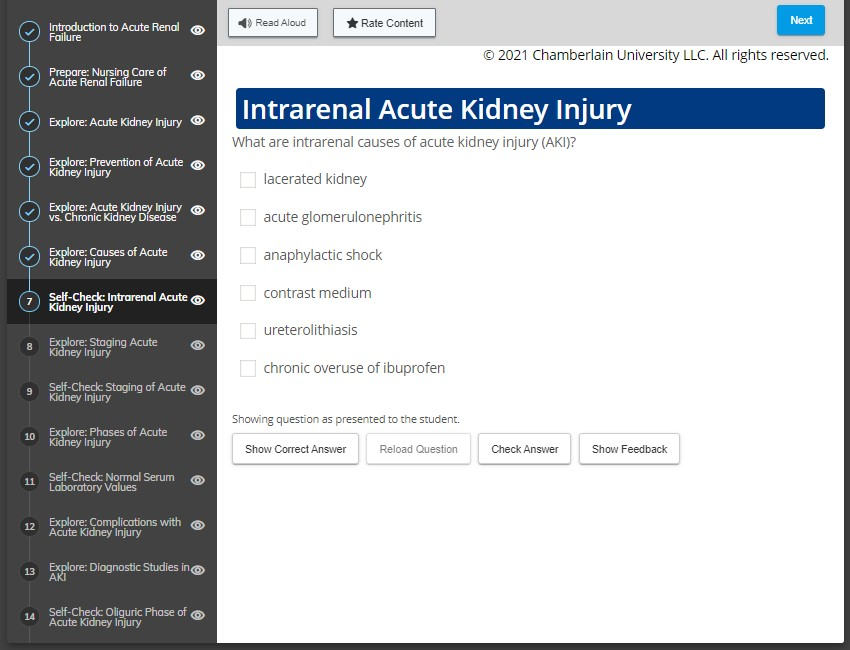This screenshot has height=650, width=850.
Task: Check chronic overuse of ibuprofen box
Action: click(x=248, y=369)
